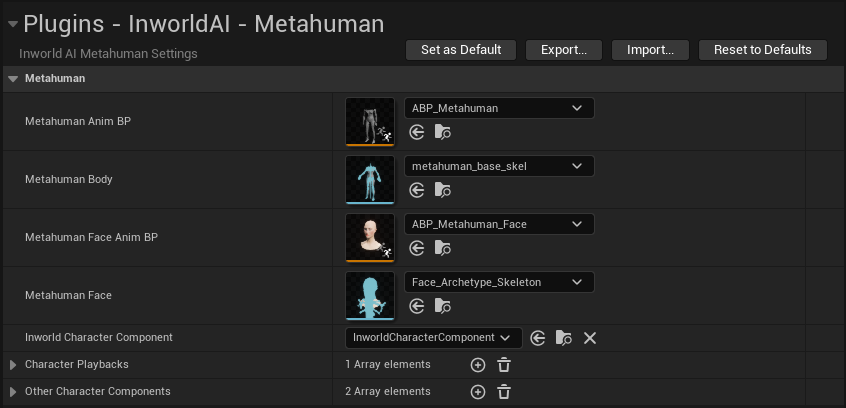The width and height of the screenshot is (846, 408).
Task: Open the InworldCharacterComponent class dropdown
Action: coord(434,338)
